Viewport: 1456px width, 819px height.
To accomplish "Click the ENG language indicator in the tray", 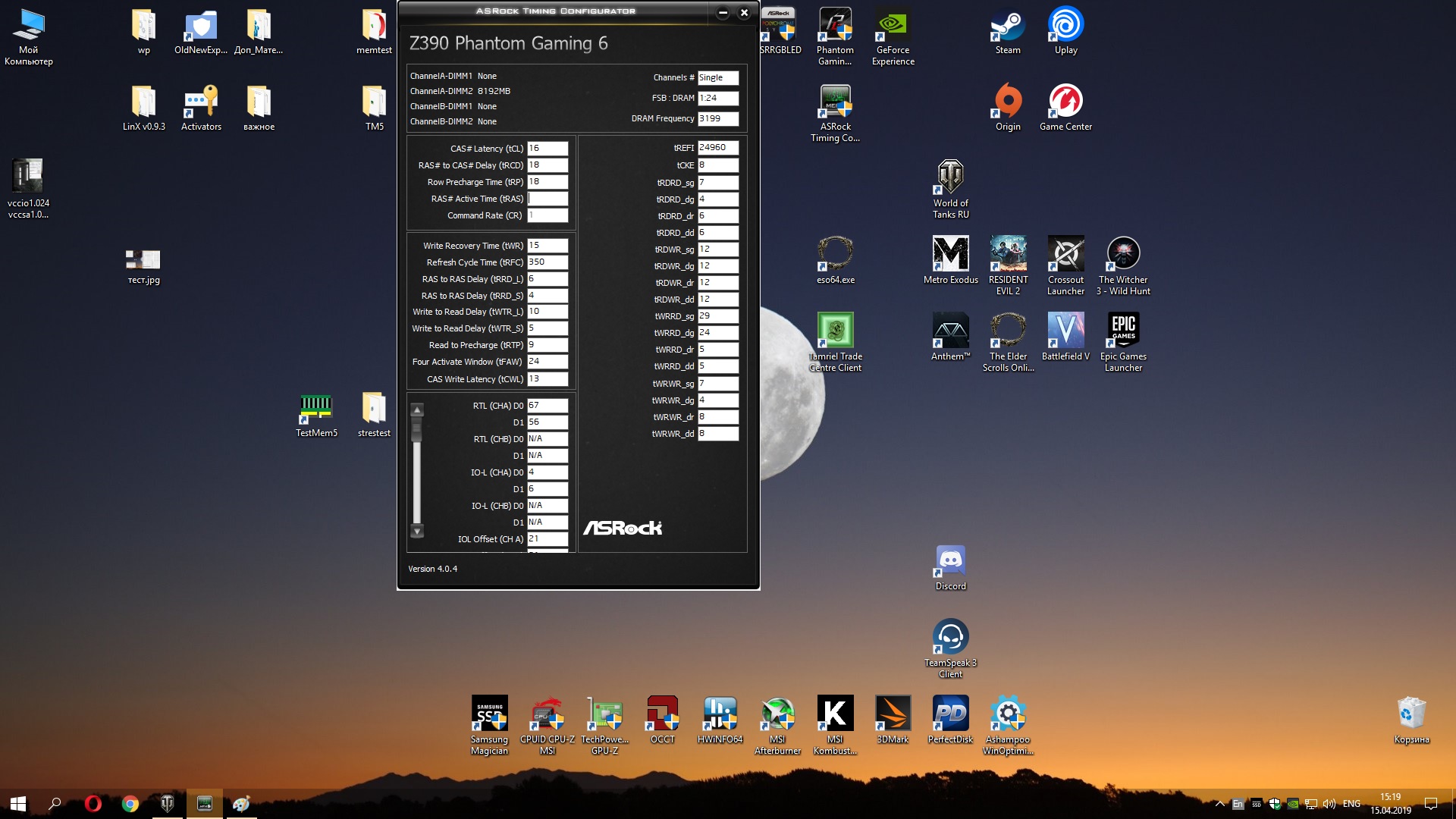I will 1351,804.
